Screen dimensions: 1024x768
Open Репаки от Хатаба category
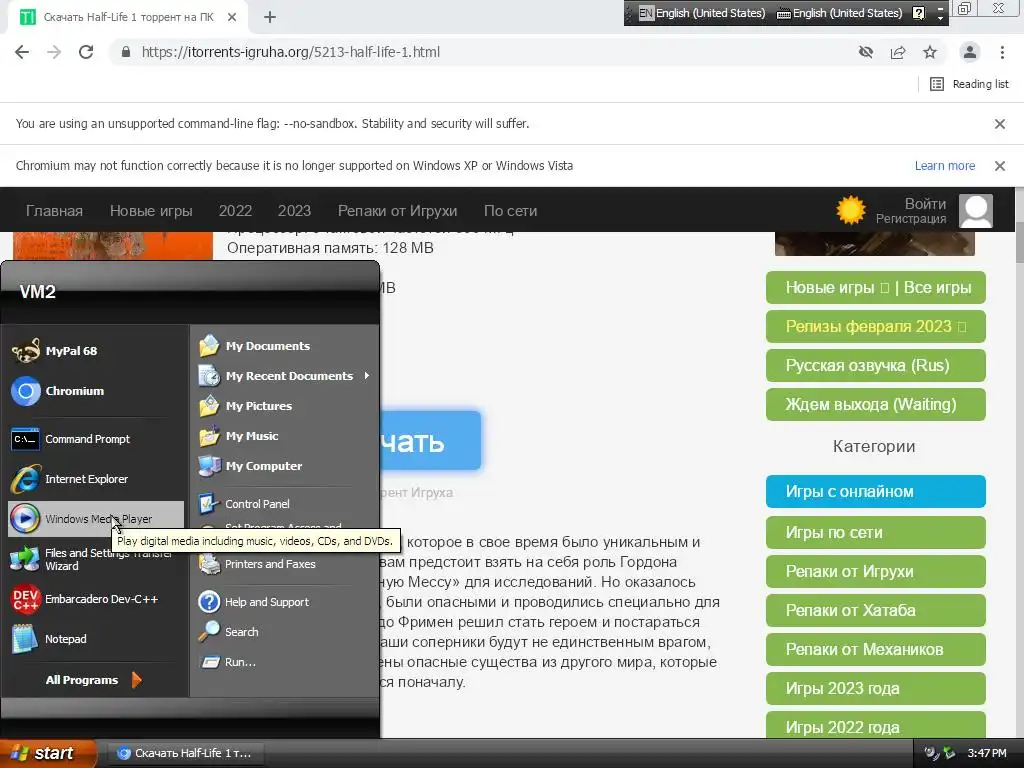click(x=875, y=610)
